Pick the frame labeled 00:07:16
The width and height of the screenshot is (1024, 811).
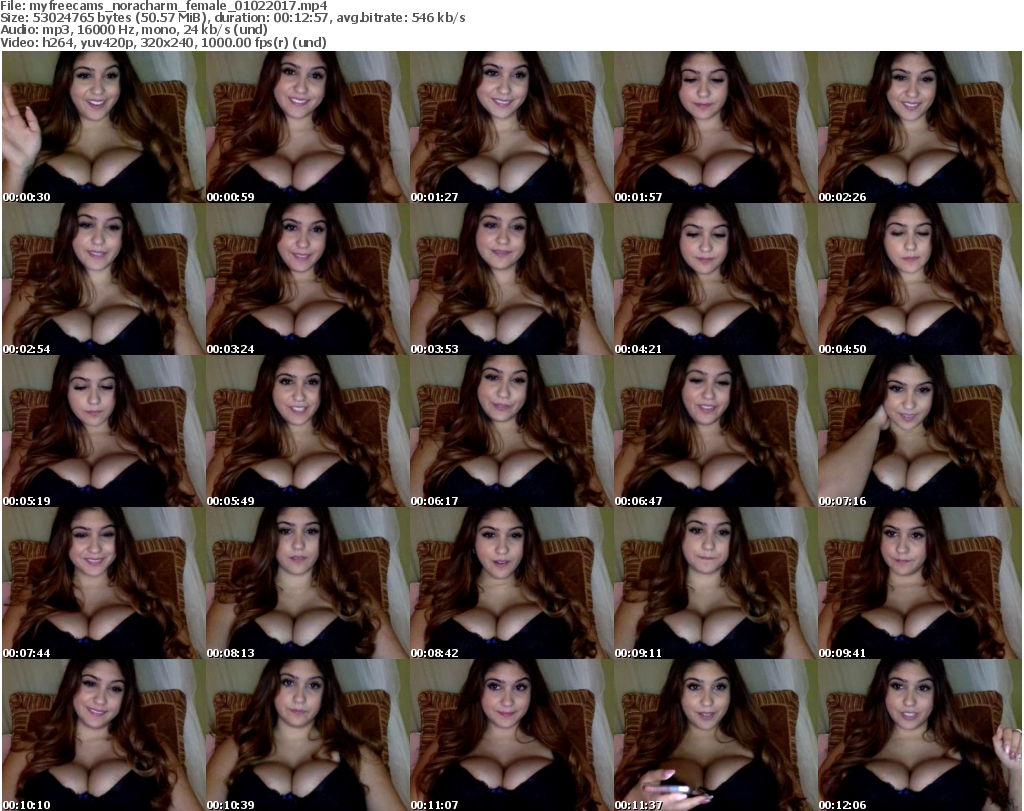coord(920,432)
